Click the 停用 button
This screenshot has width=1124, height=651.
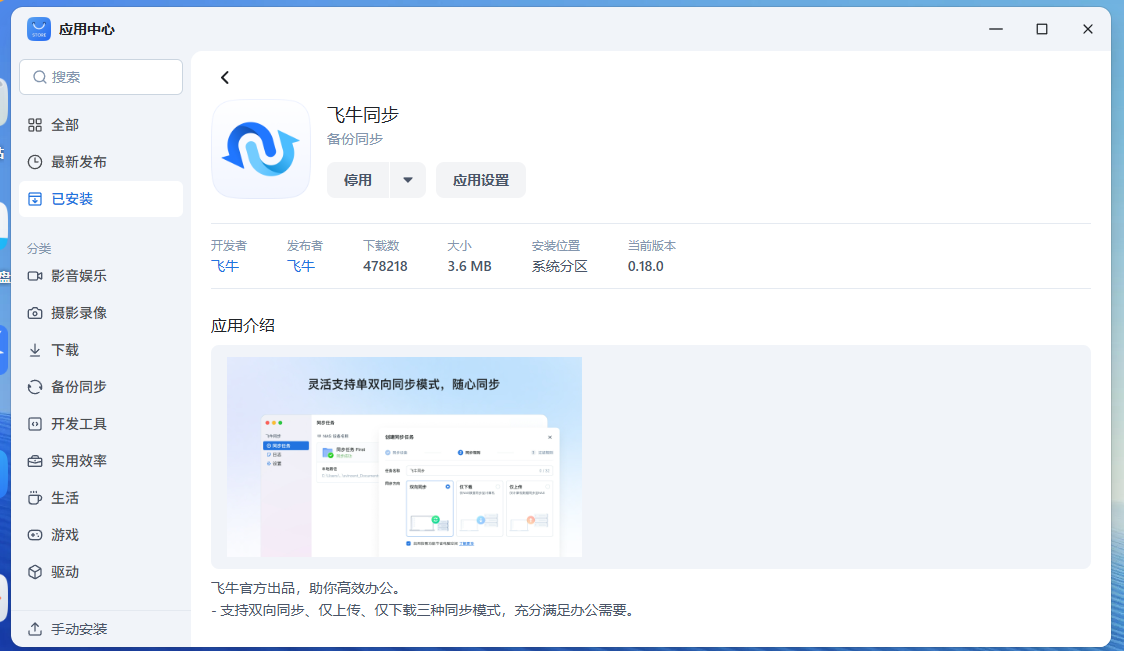tap(358, 180)
